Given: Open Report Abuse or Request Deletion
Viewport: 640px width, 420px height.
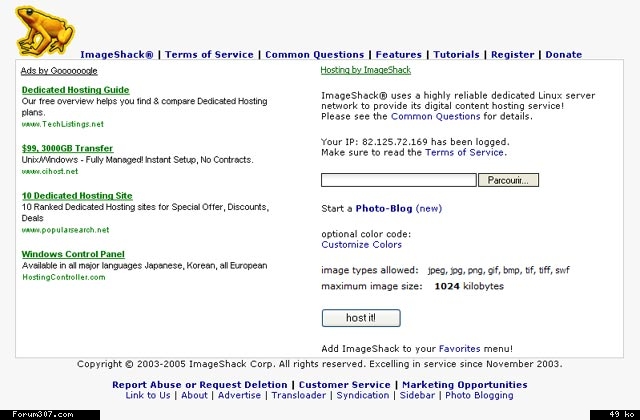Looking at the screenshot, I should (200, 384).
